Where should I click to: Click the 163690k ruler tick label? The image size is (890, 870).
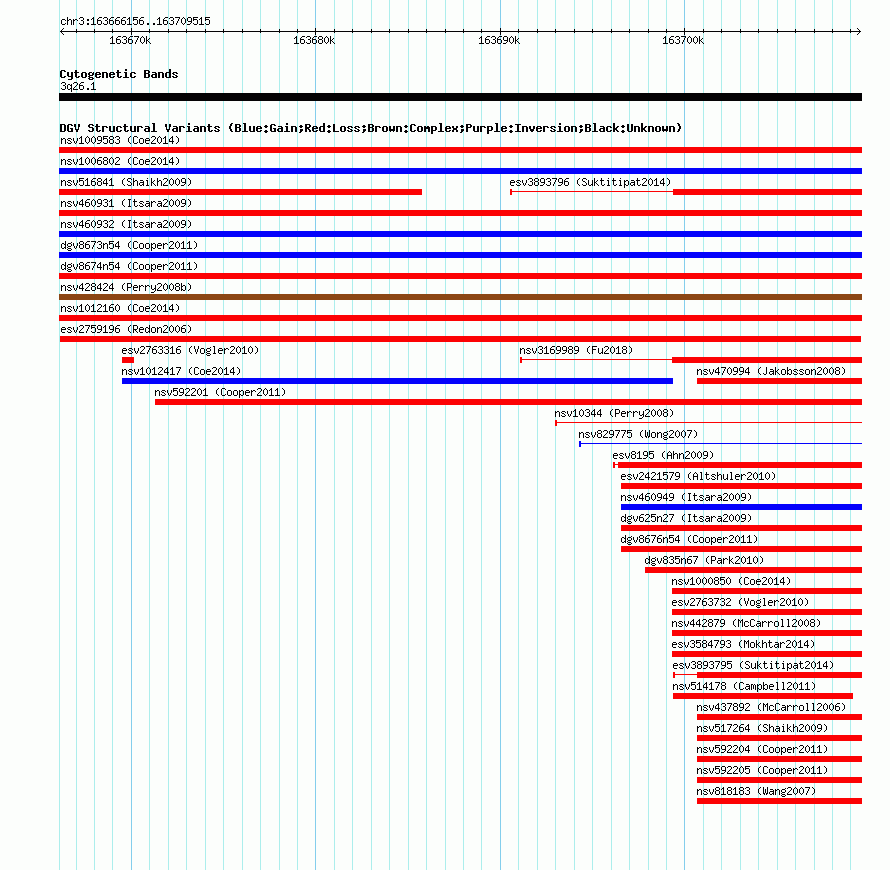(x=499, y=40)
